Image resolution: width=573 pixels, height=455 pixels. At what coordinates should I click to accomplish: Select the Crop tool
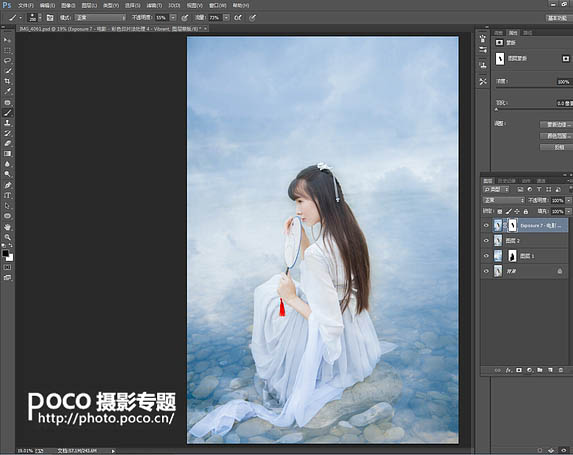coord(7,81)
